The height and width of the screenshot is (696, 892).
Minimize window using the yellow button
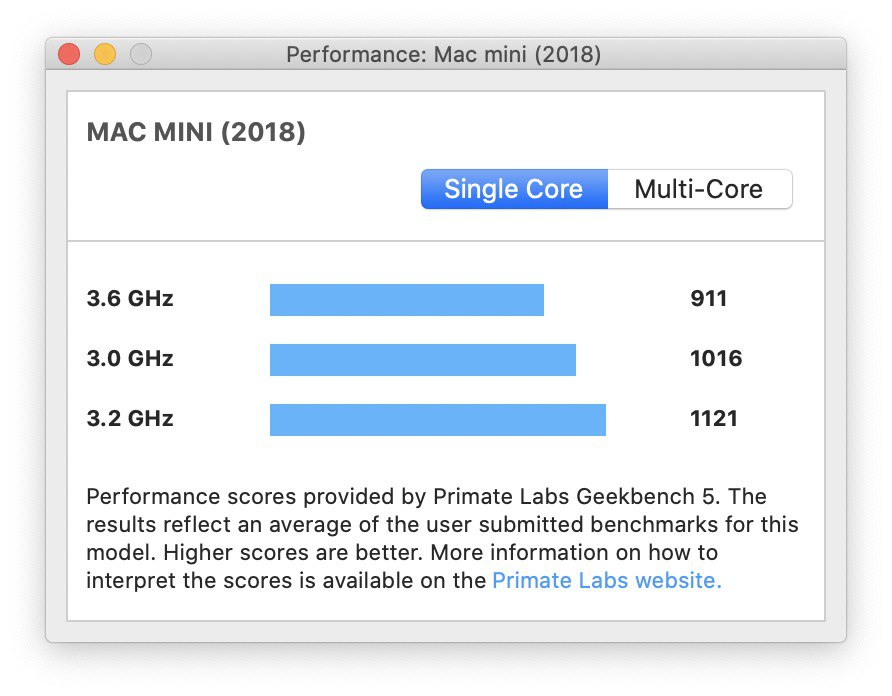click(x=105, y=54)
